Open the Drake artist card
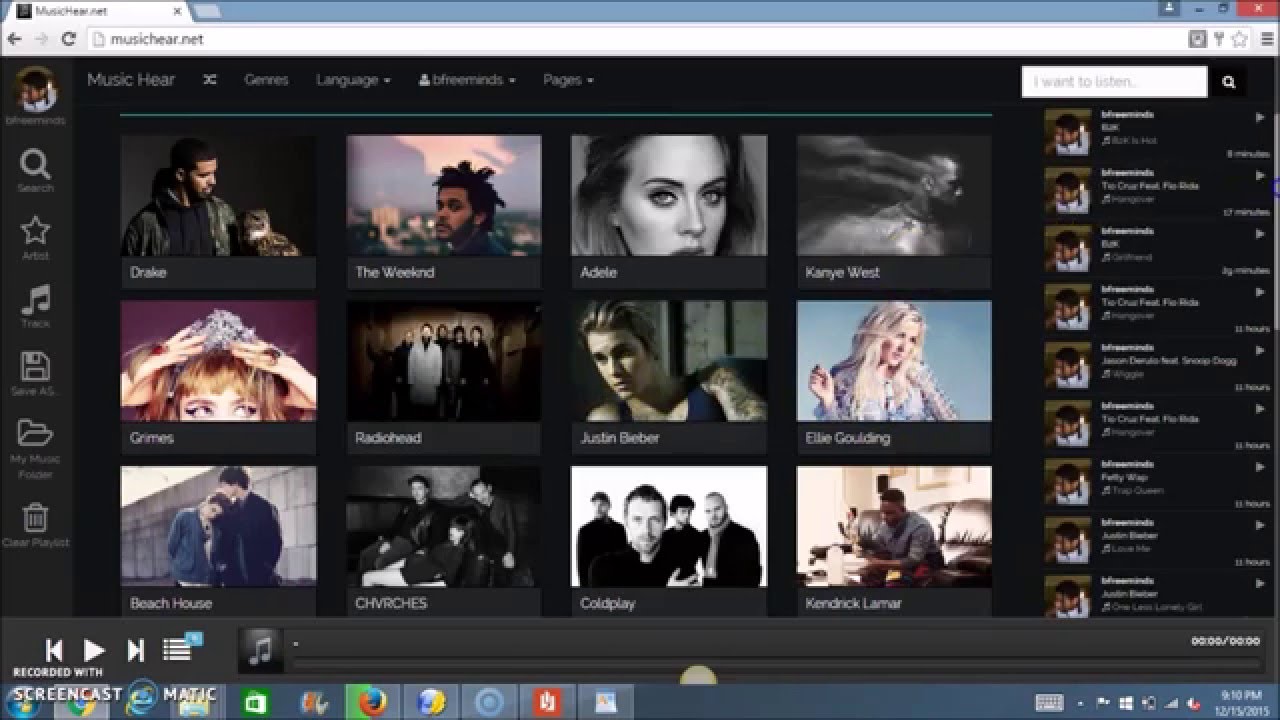 [x=218, y=212]
